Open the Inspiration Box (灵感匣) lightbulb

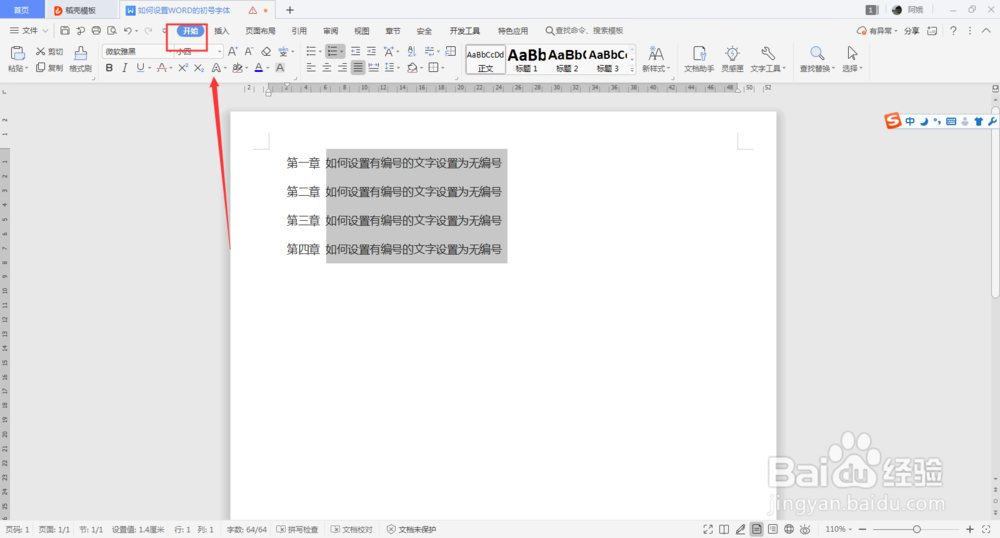tap(732, 59)
